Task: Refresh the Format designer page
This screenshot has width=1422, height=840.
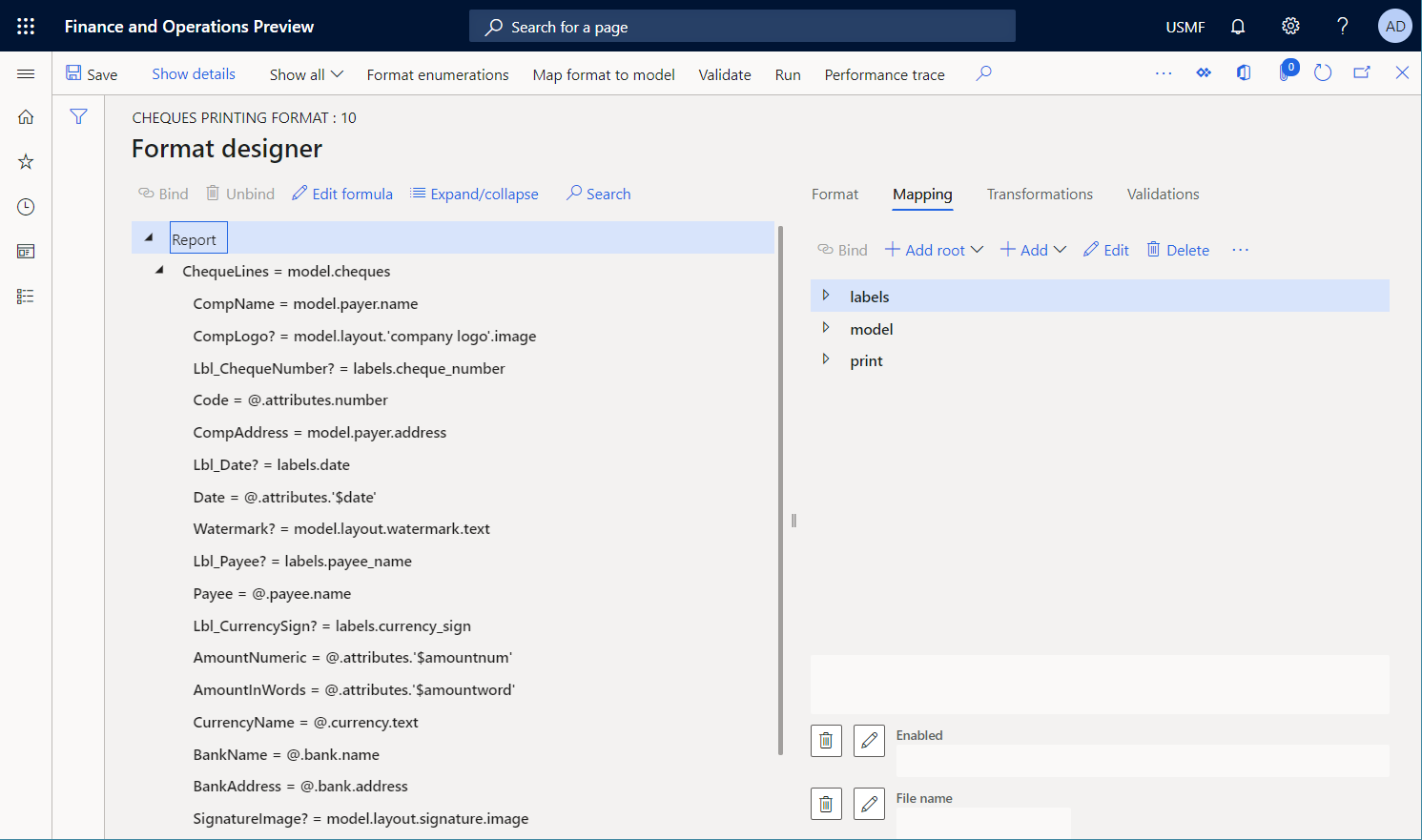Action: [x=1322, y=72]
